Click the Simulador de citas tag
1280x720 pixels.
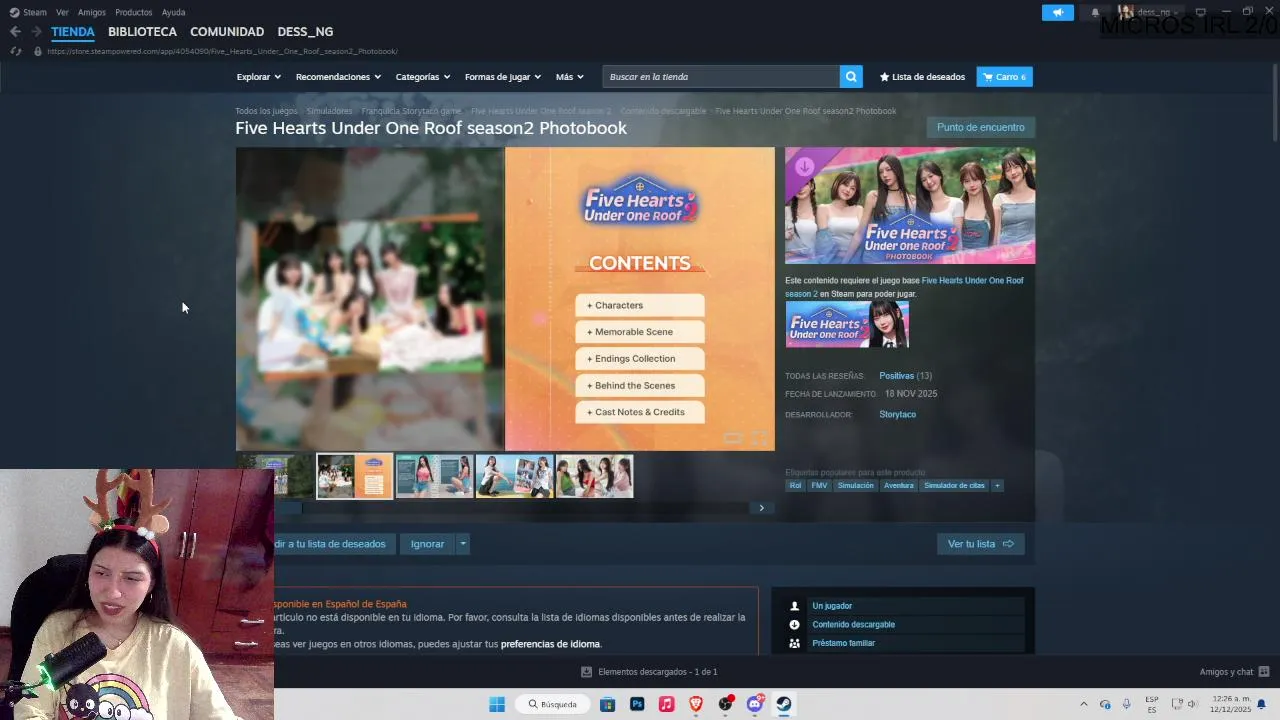[954, 486]
